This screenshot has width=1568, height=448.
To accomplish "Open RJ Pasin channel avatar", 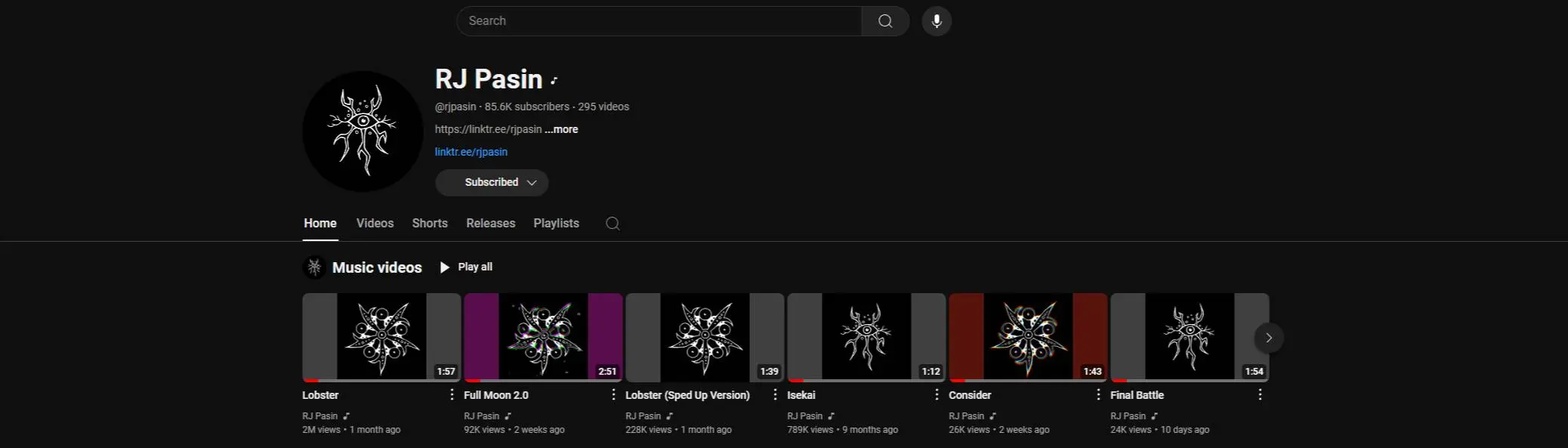I will pyautogui.click(x=363, y=131).
